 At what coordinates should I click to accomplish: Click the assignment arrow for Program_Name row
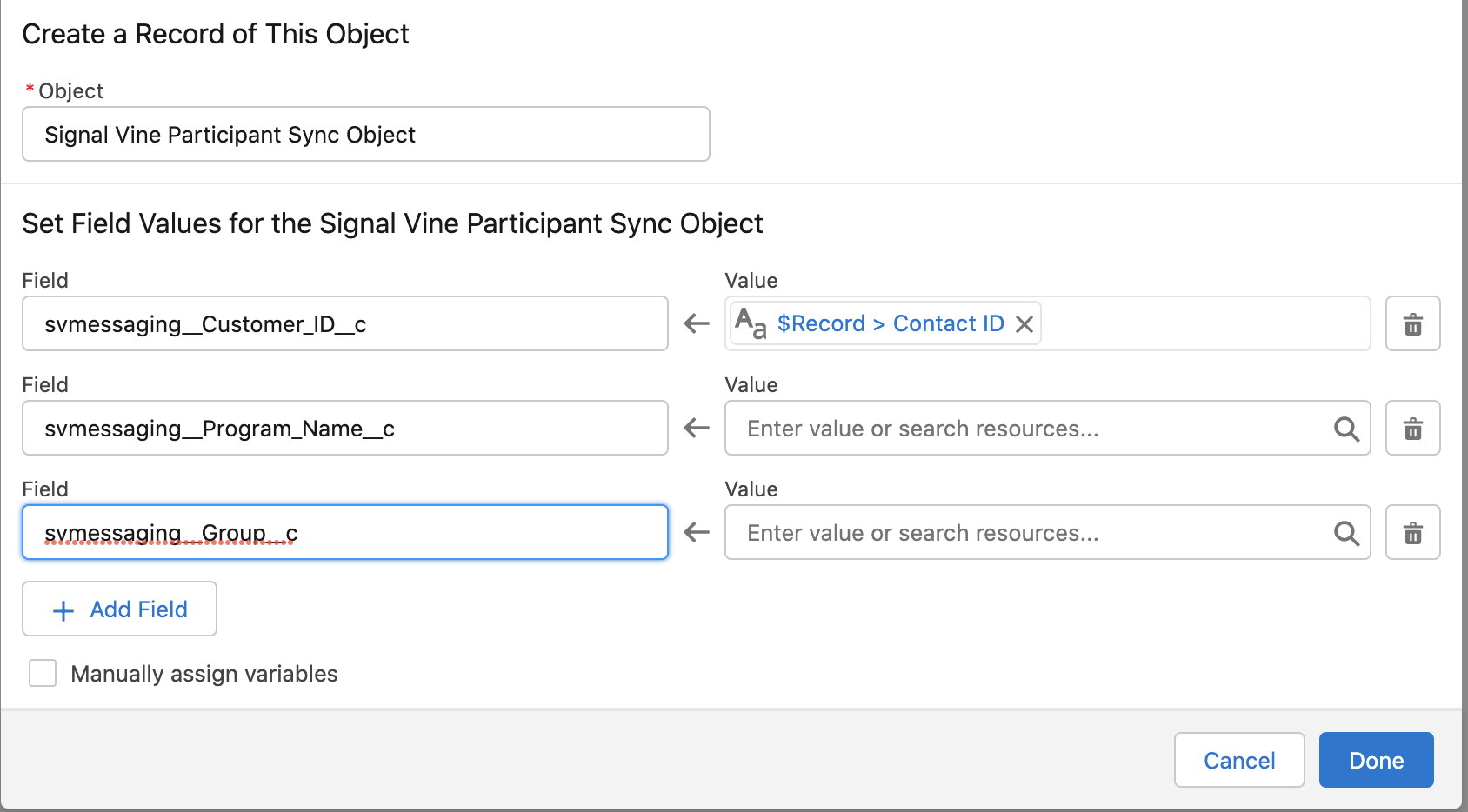(697, 428)
